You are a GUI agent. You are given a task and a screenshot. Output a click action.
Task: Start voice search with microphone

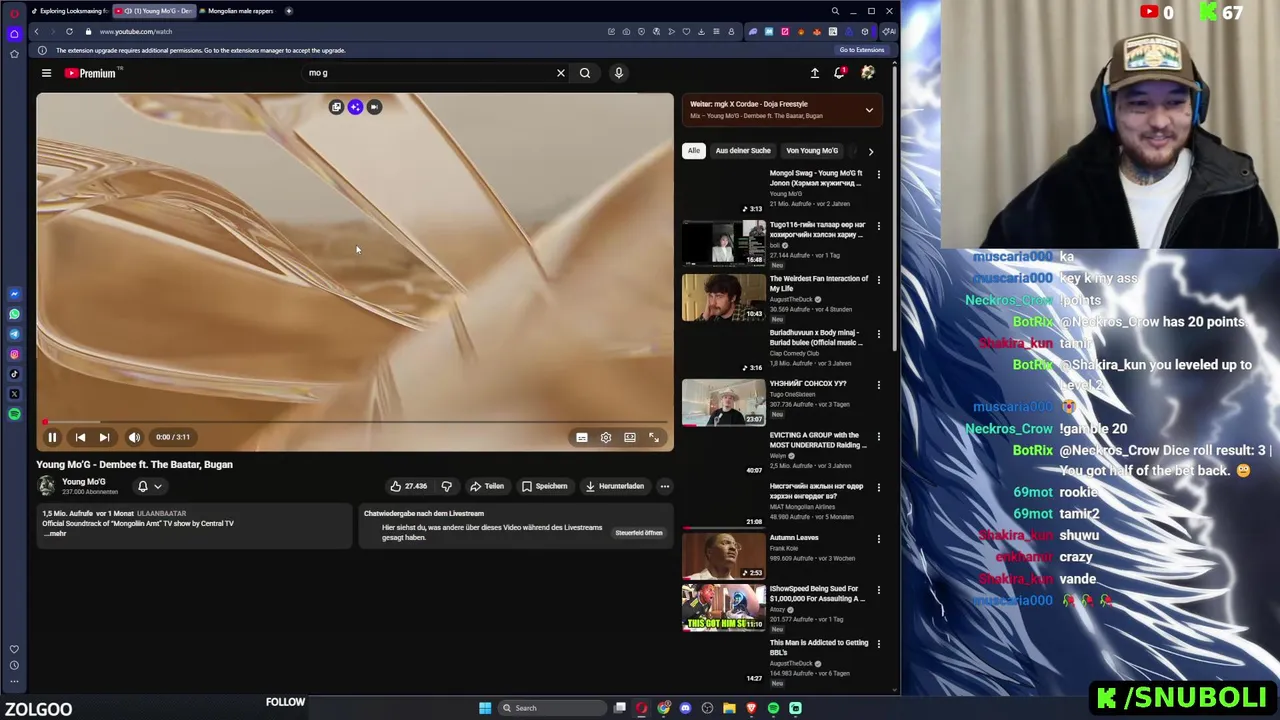[618, 73]
